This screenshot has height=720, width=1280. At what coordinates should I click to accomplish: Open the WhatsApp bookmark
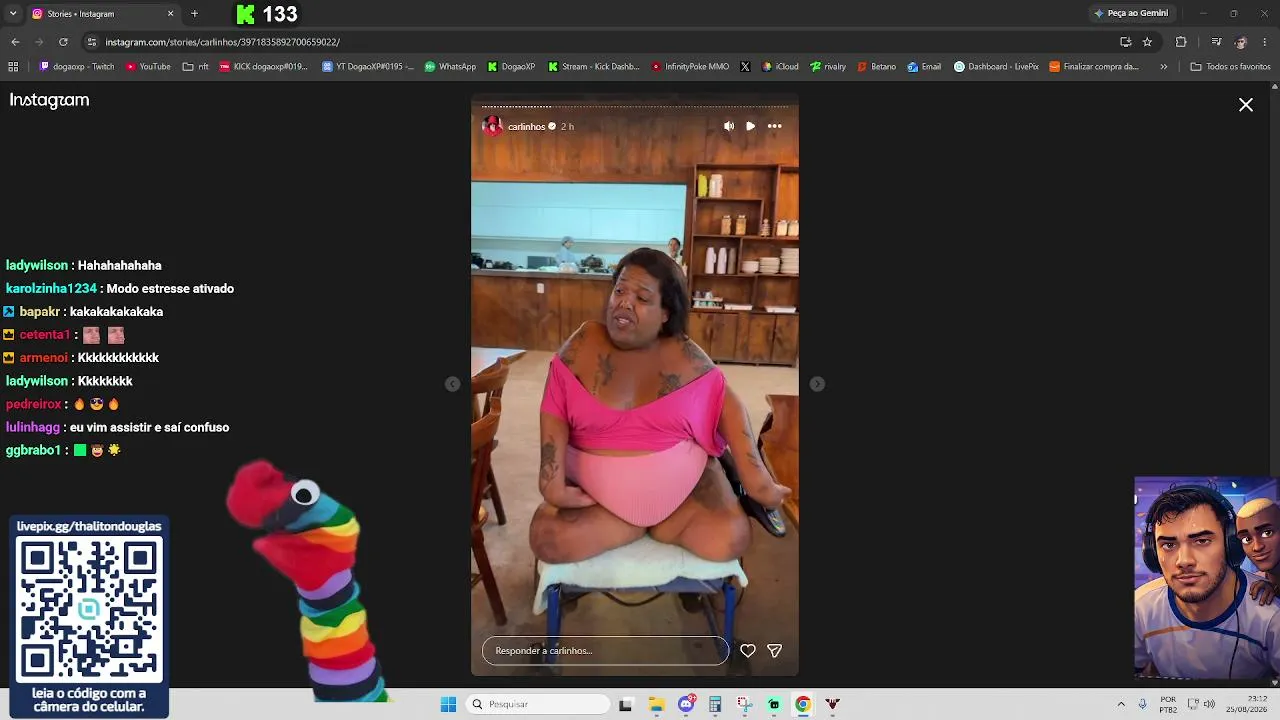tap(451, 67)
